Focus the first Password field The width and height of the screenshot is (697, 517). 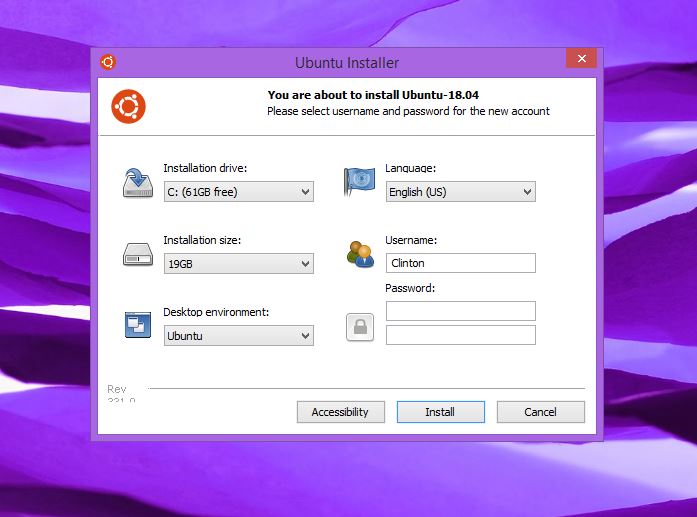pos(461,311)
